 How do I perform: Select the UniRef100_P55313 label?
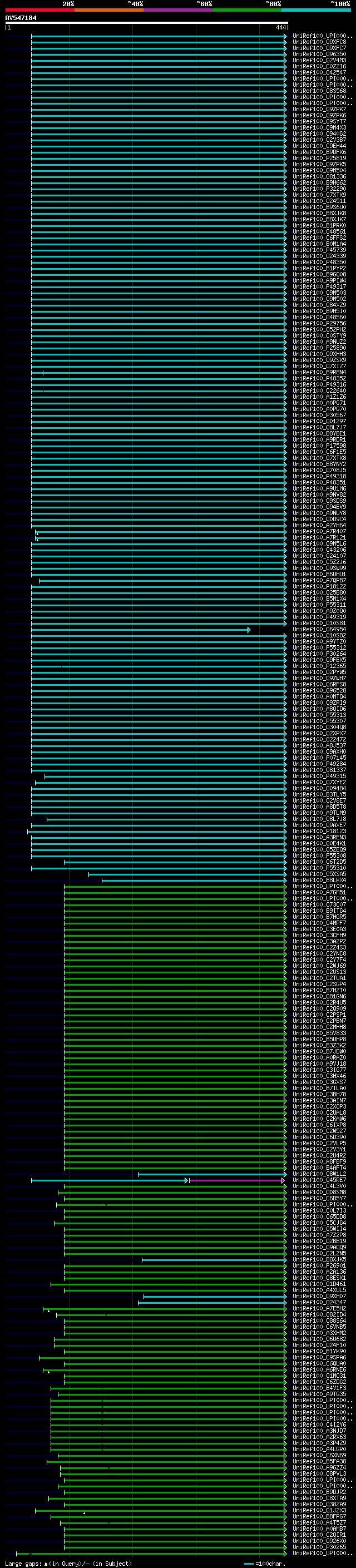319,715
